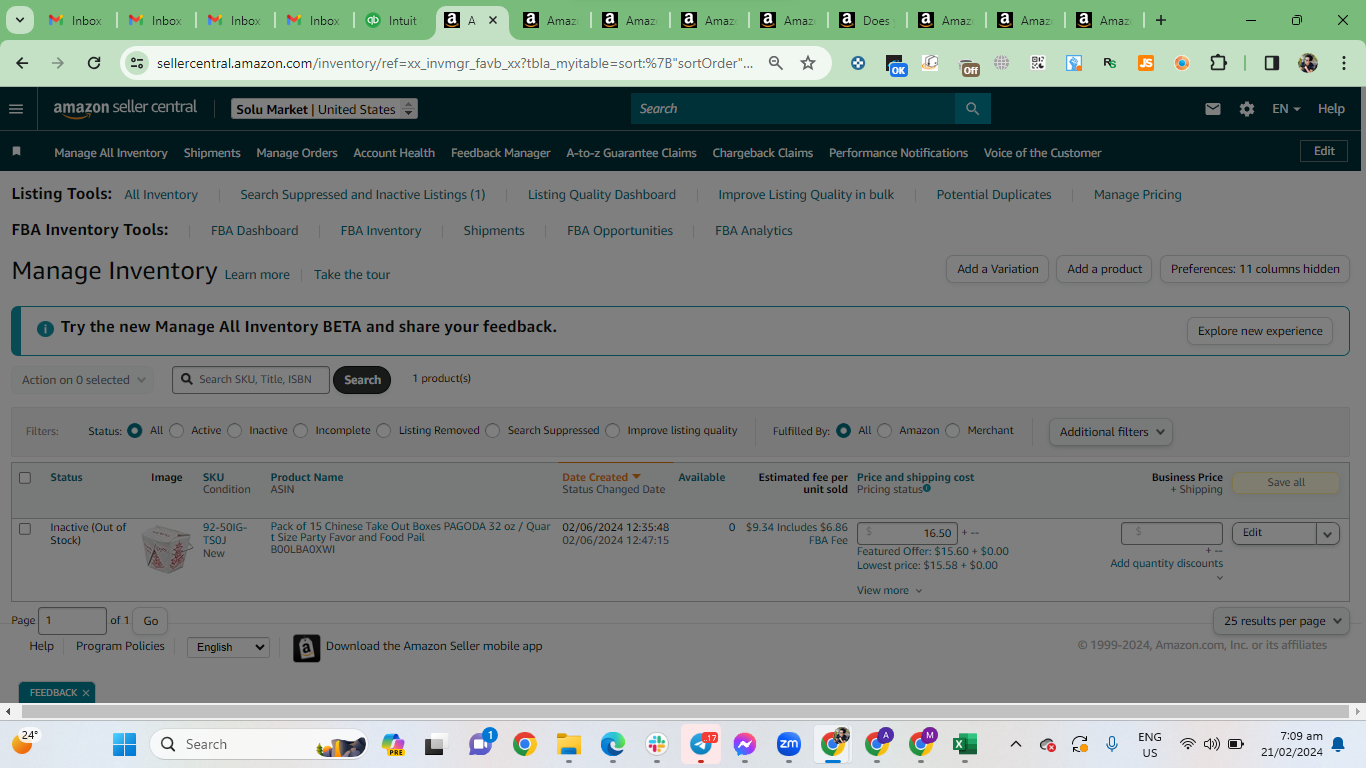Open the Solu Market United States account switcher

(x=324, y=109)
